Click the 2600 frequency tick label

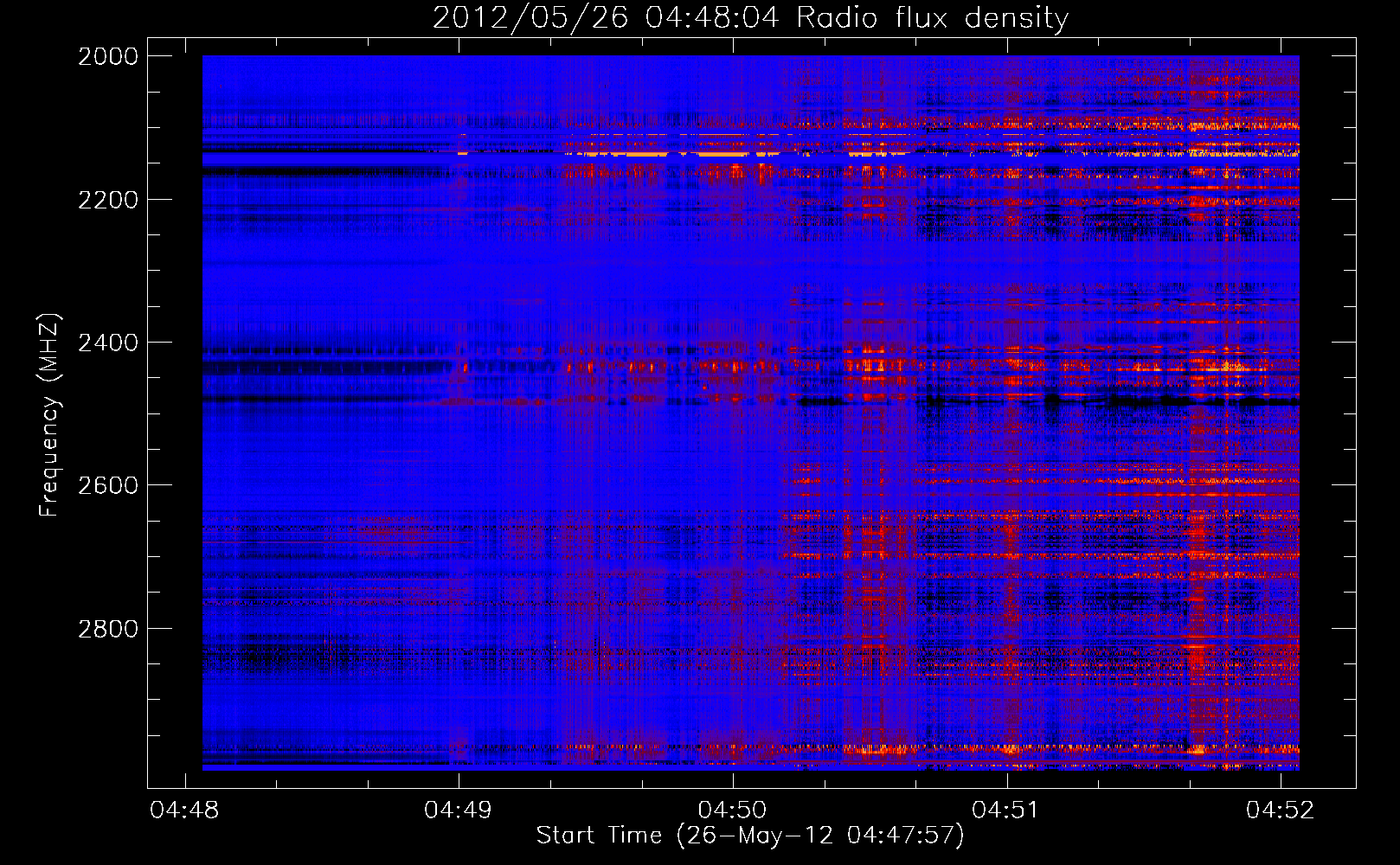point(108,485)
